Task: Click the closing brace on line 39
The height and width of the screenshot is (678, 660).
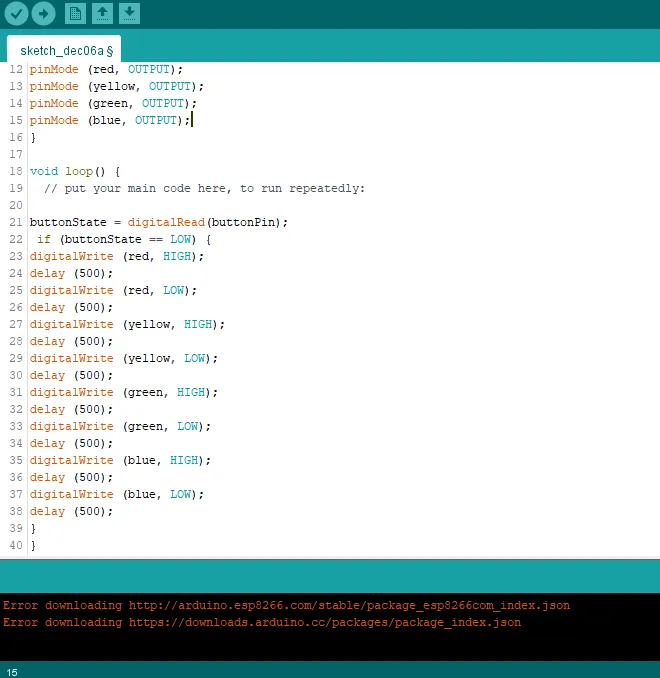Action: coord(33,528)
